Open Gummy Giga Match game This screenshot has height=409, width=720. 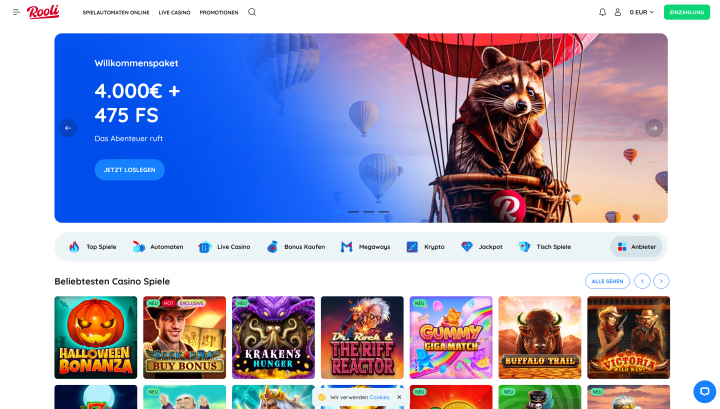point(451,337)
